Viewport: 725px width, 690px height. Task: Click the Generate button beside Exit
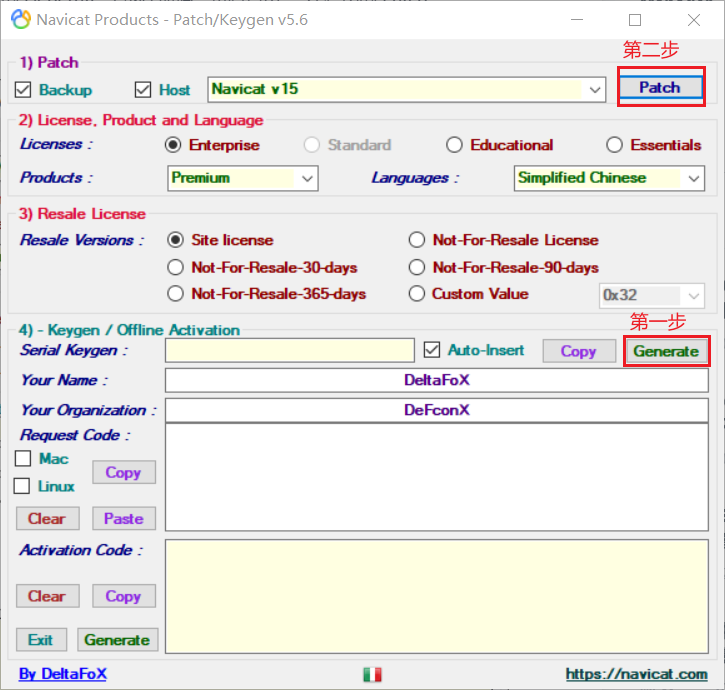[117, 640]
